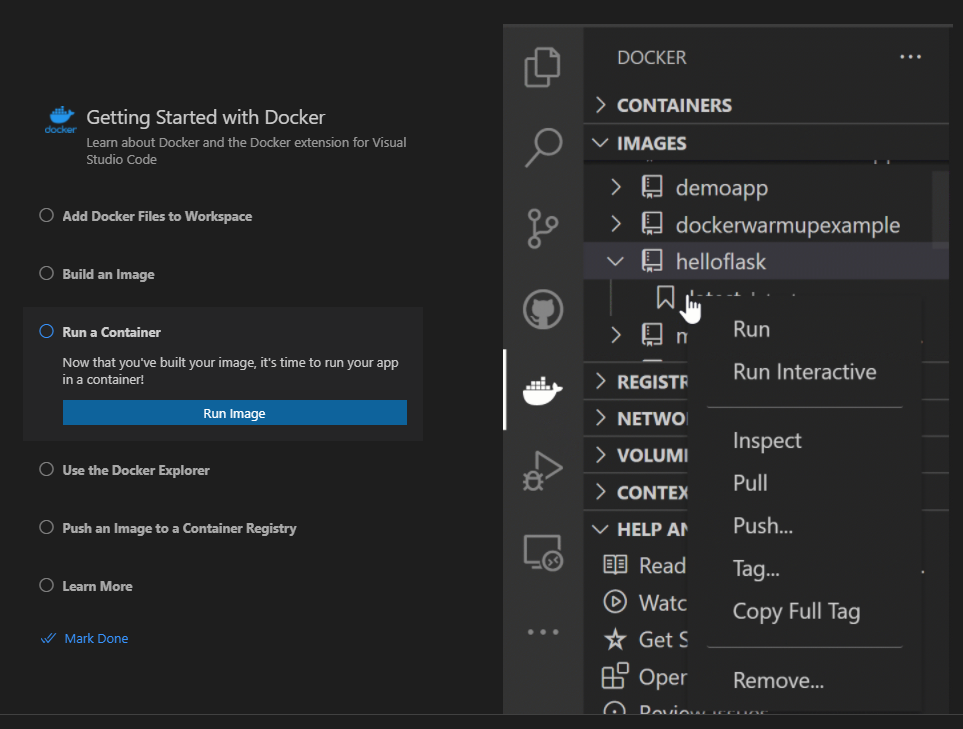963x729 pixels.
Task: Click the Run Image button
Action: point(234,413)
